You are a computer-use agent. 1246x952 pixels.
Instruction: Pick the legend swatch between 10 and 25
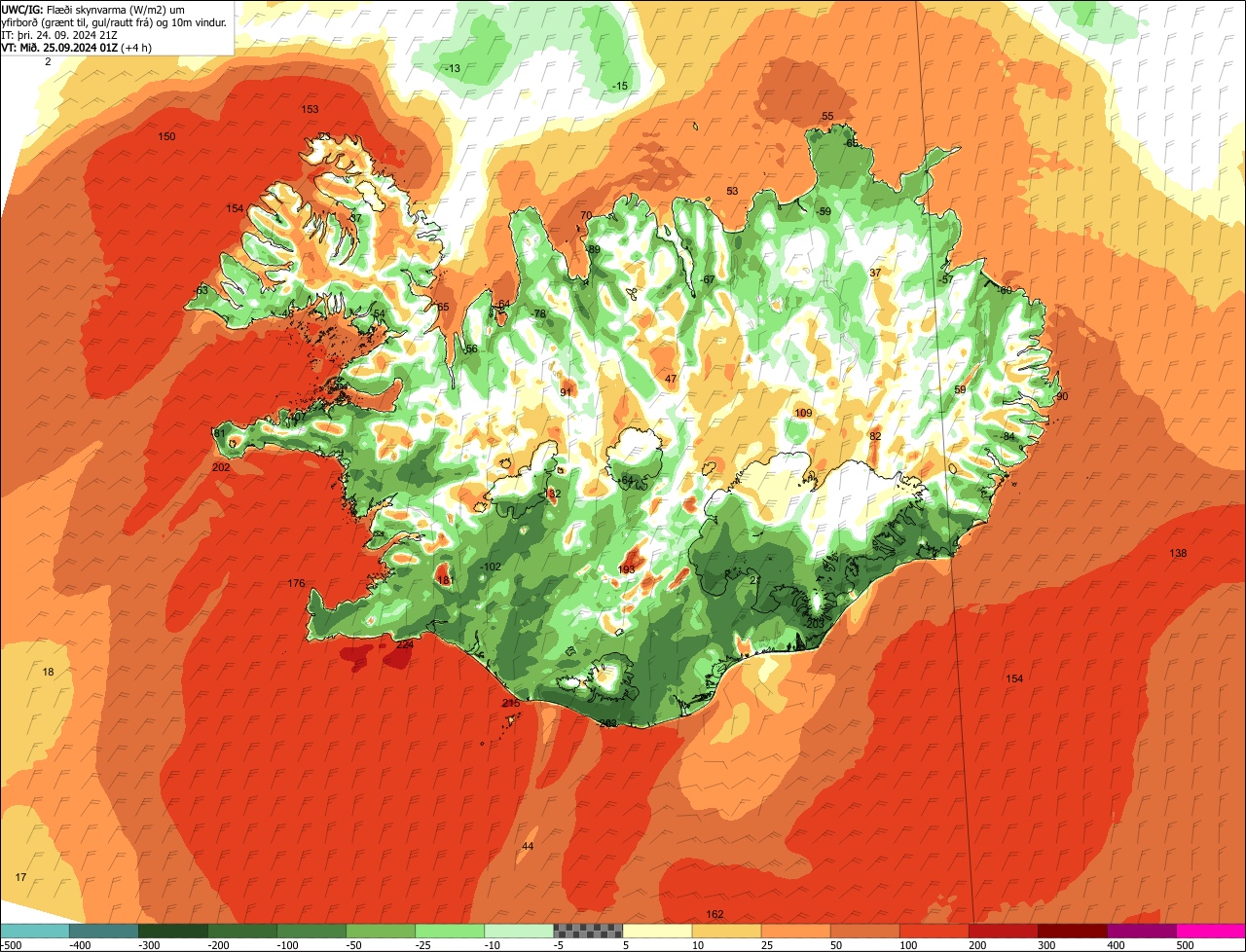[726, 930]
